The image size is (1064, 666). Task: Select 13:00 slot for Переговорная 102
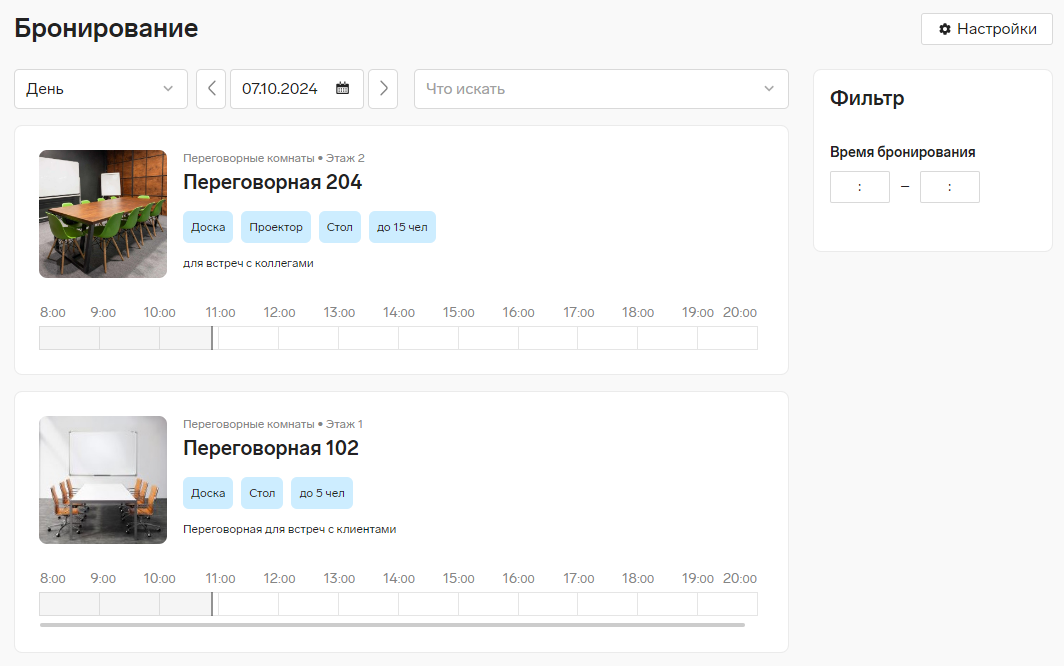[368, 604]
